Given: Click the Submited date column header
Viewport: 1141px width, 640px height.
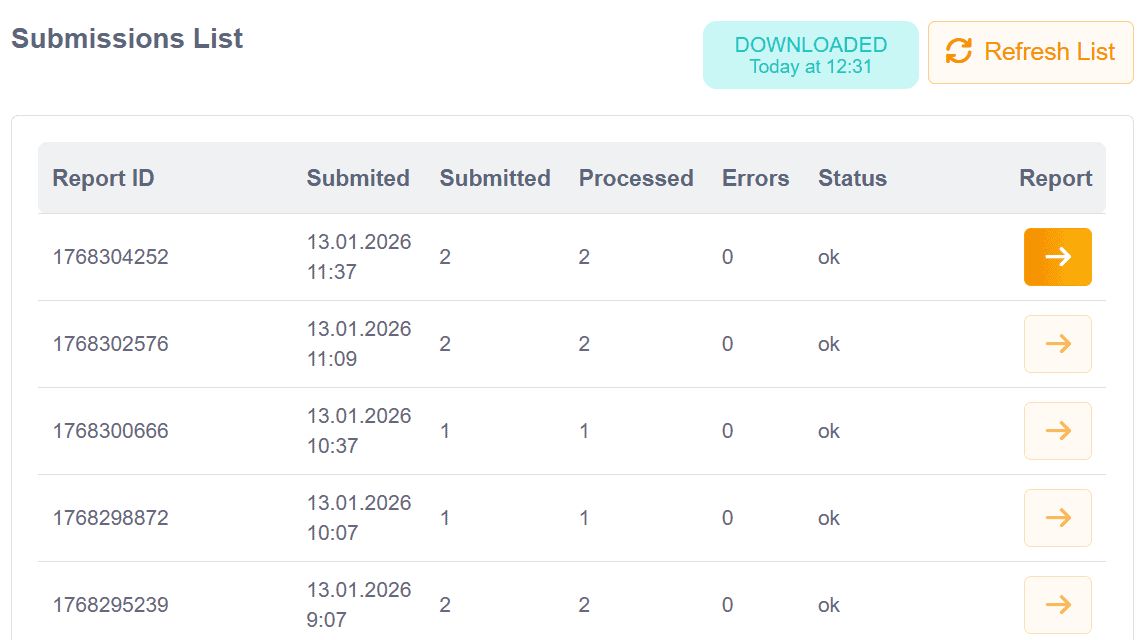Looking at the screenshot, I should tap(358, 178).
